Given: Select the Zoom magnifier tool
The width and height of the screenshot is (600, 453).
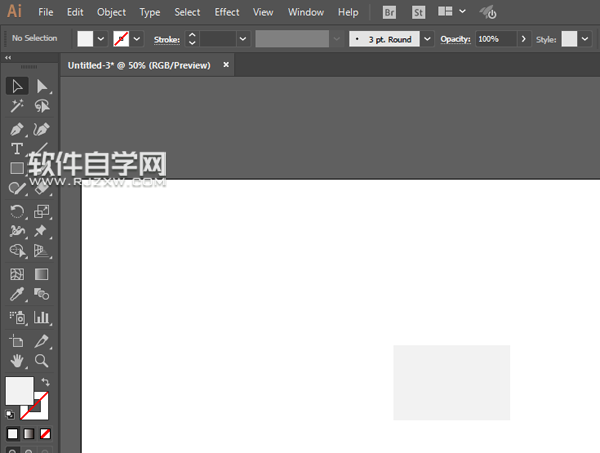Looking at the screenshot, I should pyautogui.click(x=42, y=360).
